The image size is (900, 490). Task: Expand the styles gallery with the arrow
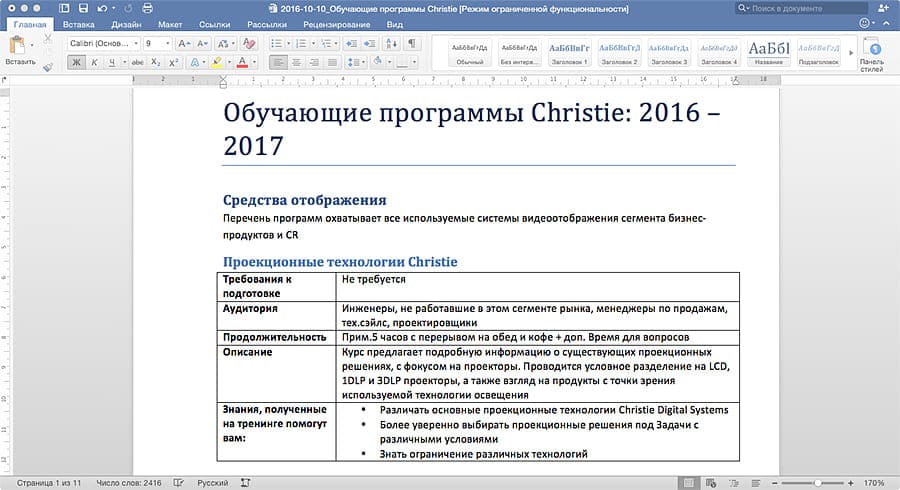[x=851, y=52]
